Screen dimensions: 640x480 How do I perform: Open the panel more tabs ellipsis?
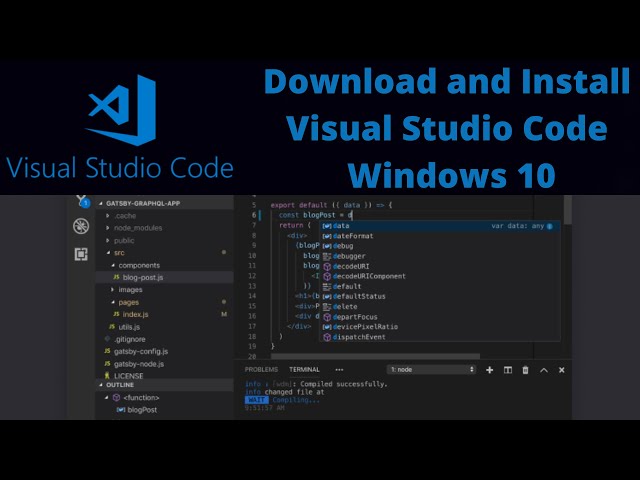pos(339,369)
